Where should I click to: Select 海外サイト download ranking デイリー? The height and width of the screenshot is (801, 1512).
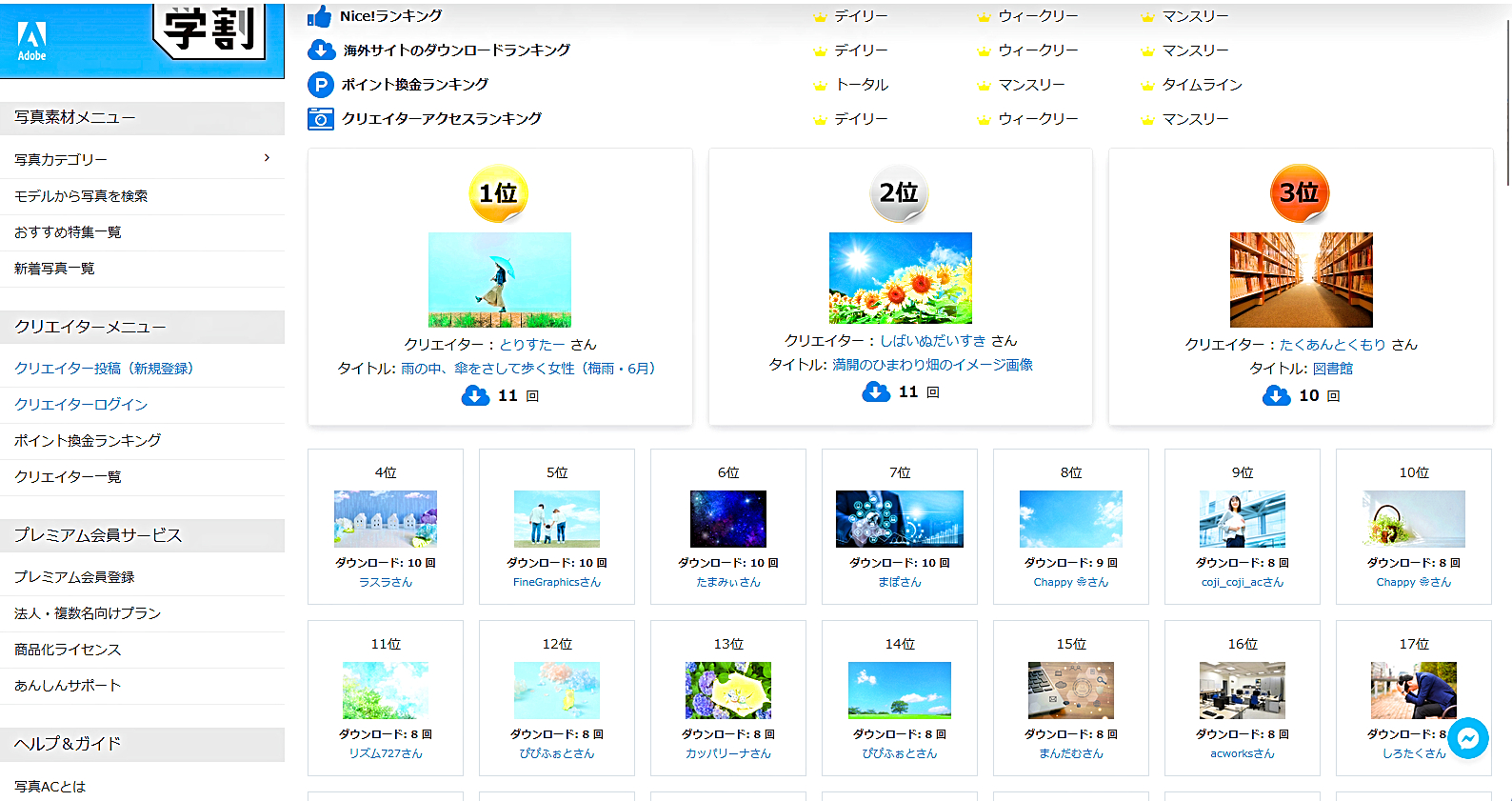tap(861, 50)
